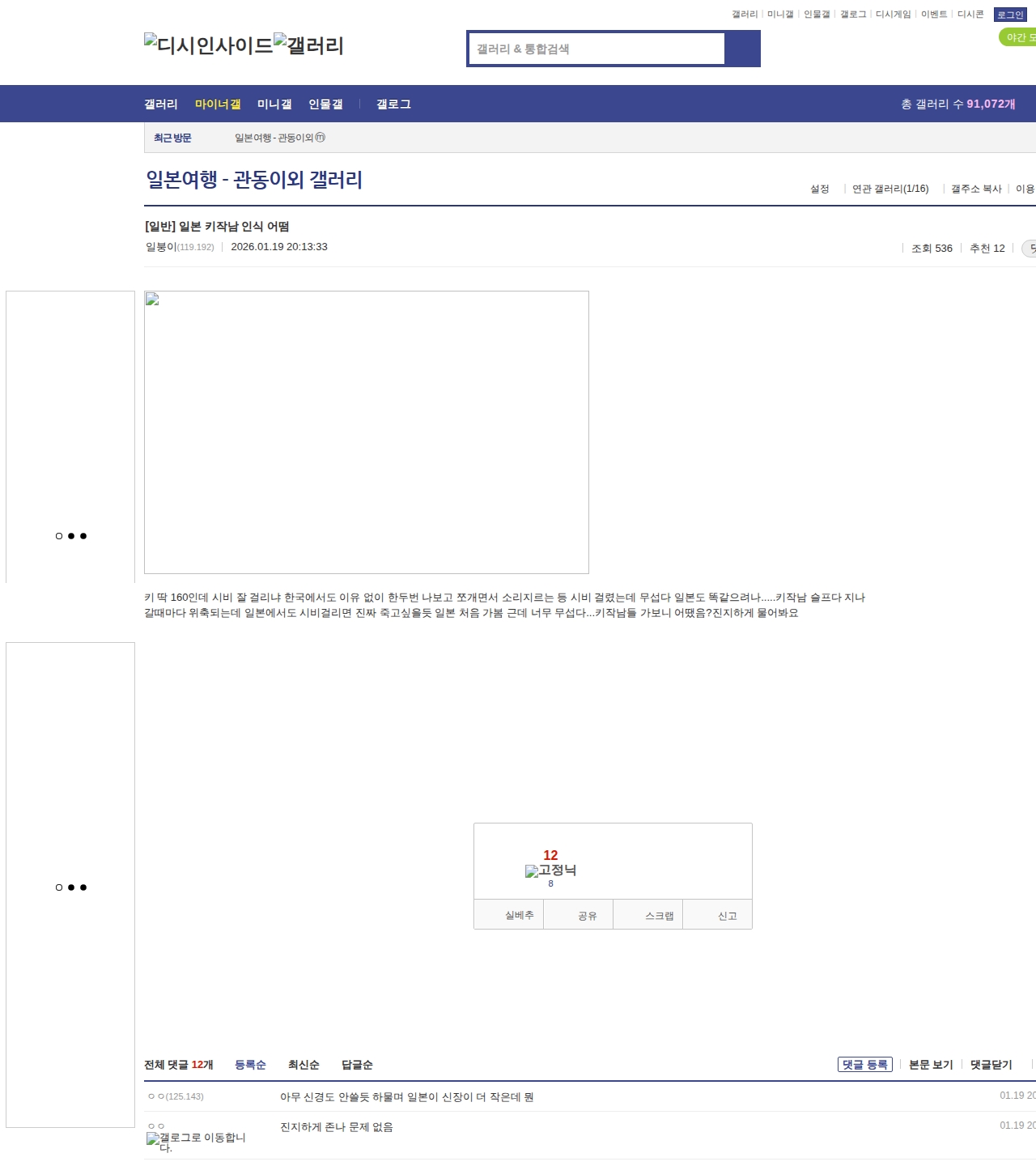Sort comments by 최신순 tab
This screenshot has height=1166, width=1036.
(x=304, y=1065)
